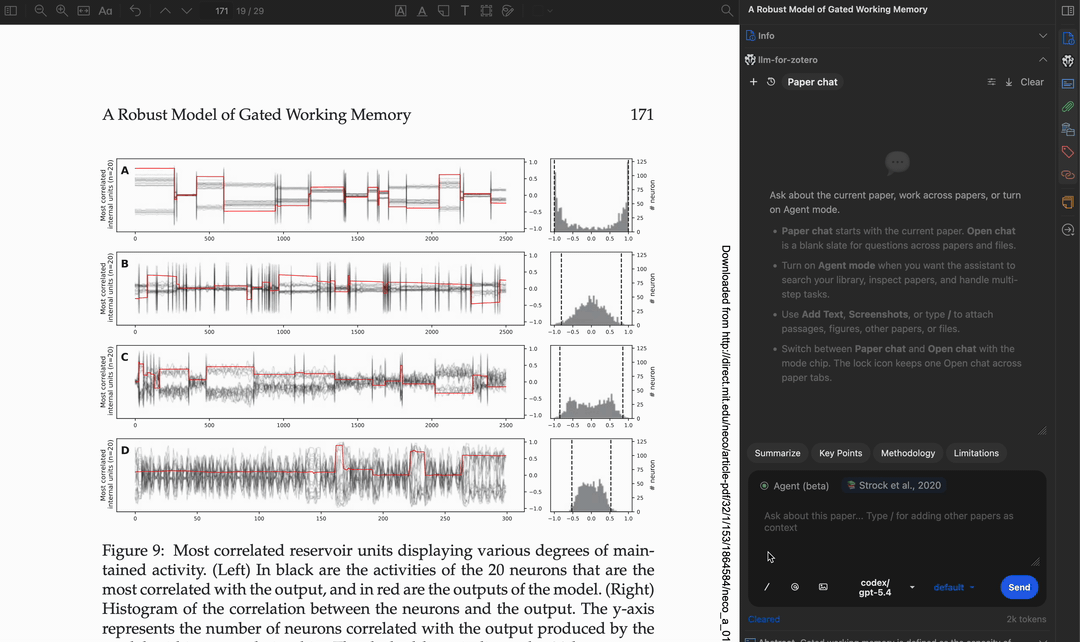The height and width of the screenshot is (642, 1080).
Task: Expand the Info section
Action: click(x=1043, y=35)
